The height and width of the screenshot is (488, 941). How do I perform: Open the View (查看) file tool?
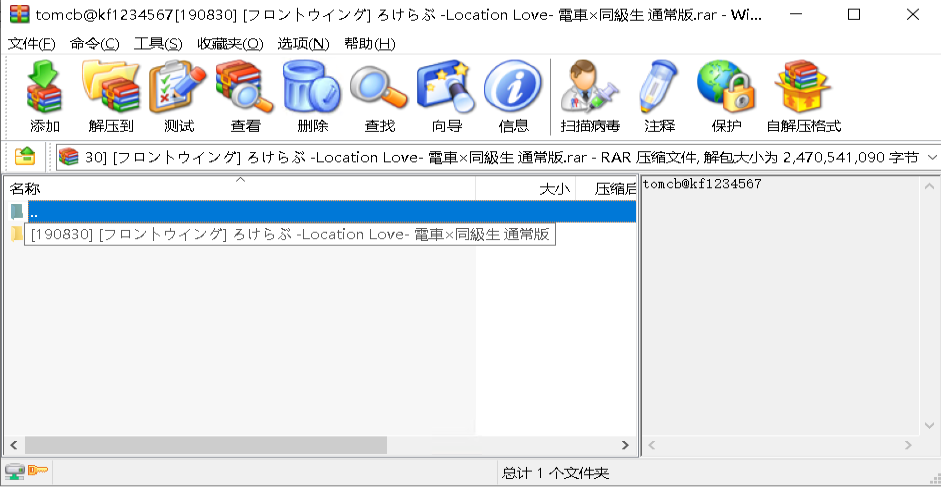(x=245, y=97)
